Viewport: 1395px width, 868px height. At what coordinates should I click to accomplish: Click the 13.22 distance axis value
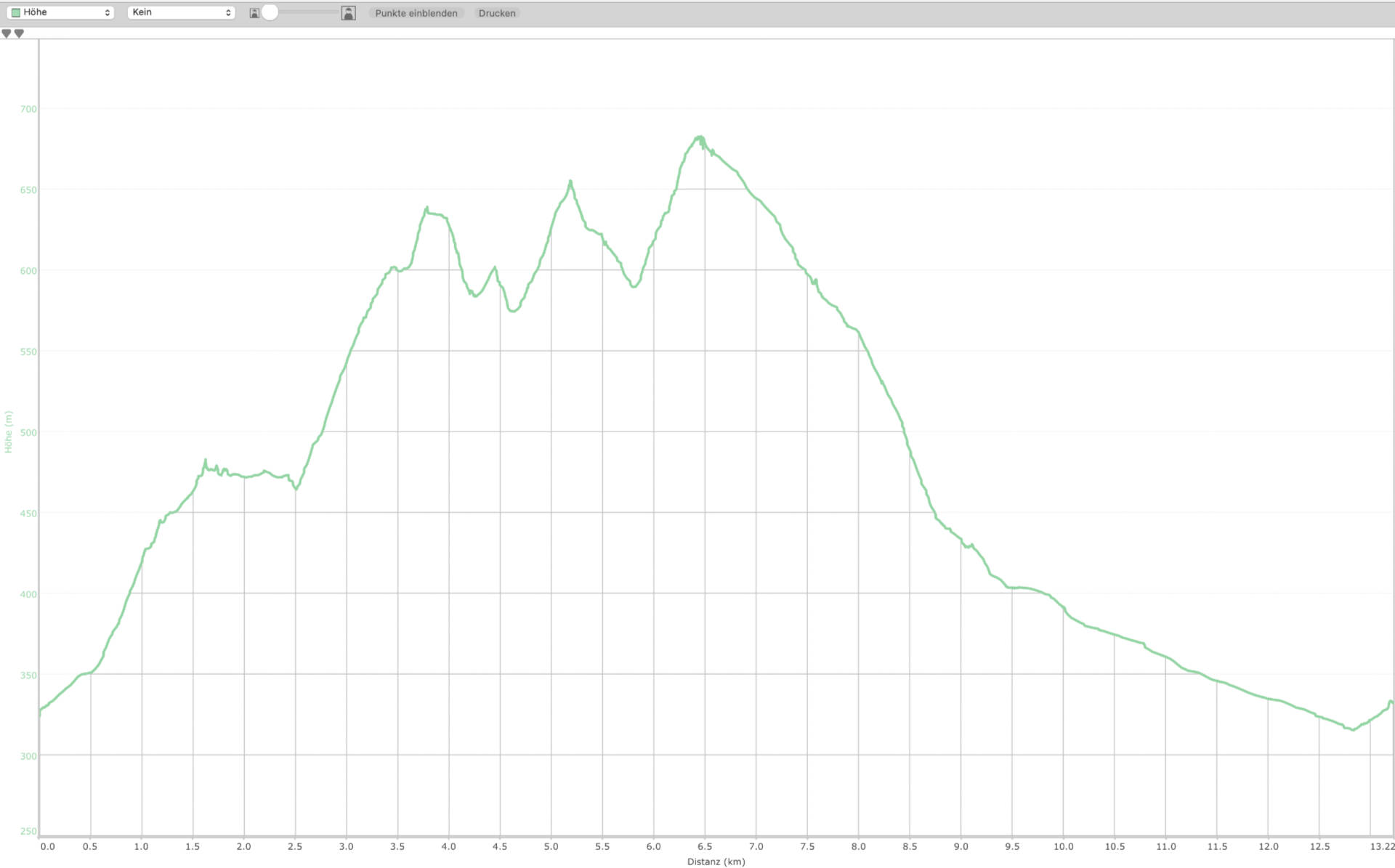click(1382, 846)
